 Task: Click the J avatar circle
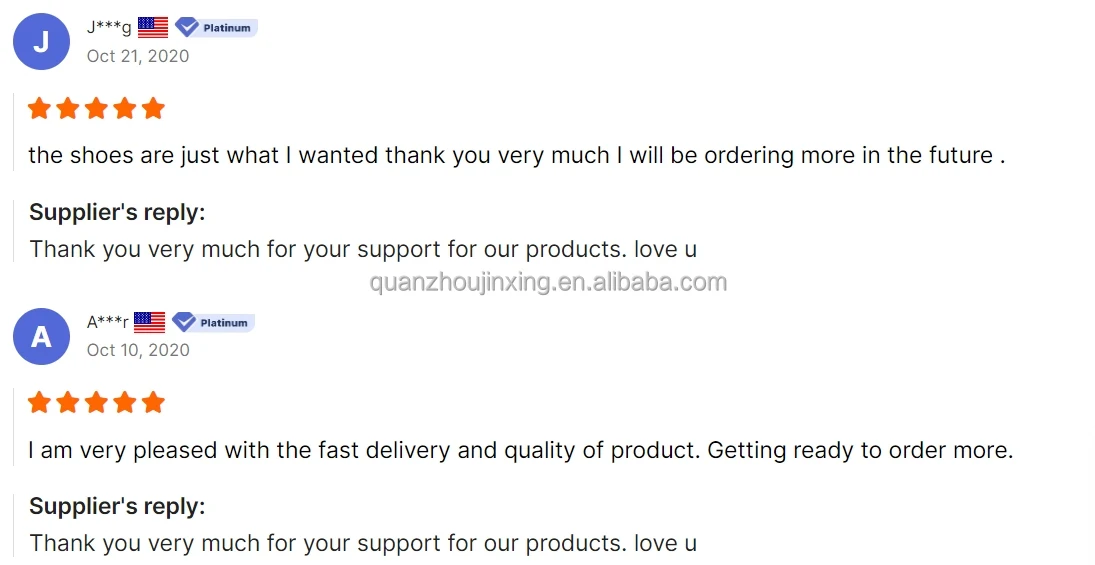click(41, 42)
